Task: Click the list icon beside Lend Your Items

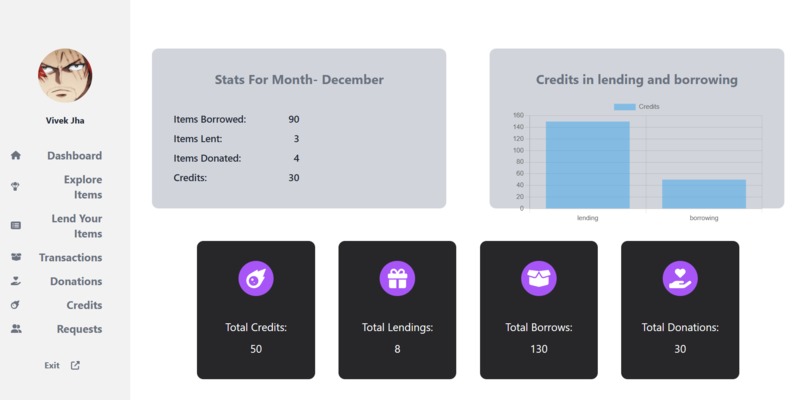Action: point(16,225)
